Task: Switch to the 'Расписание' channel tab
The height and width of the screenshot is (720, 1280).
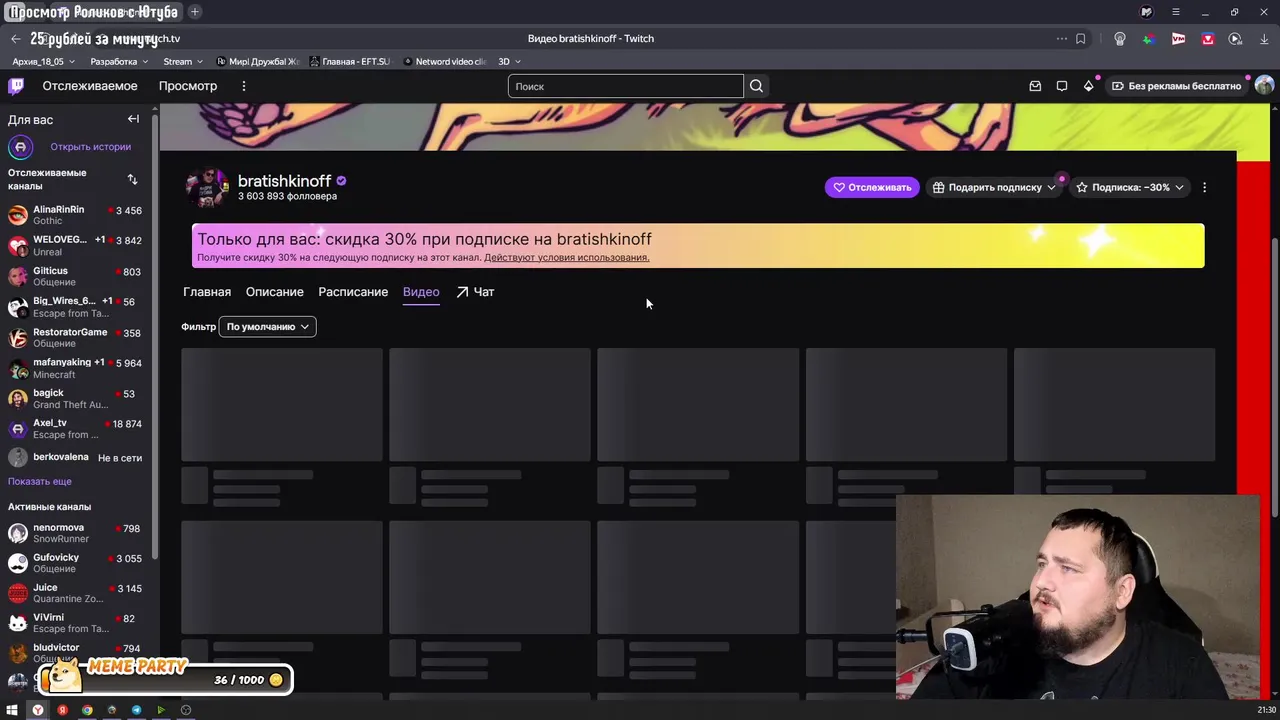Action: tap(353, 292)
